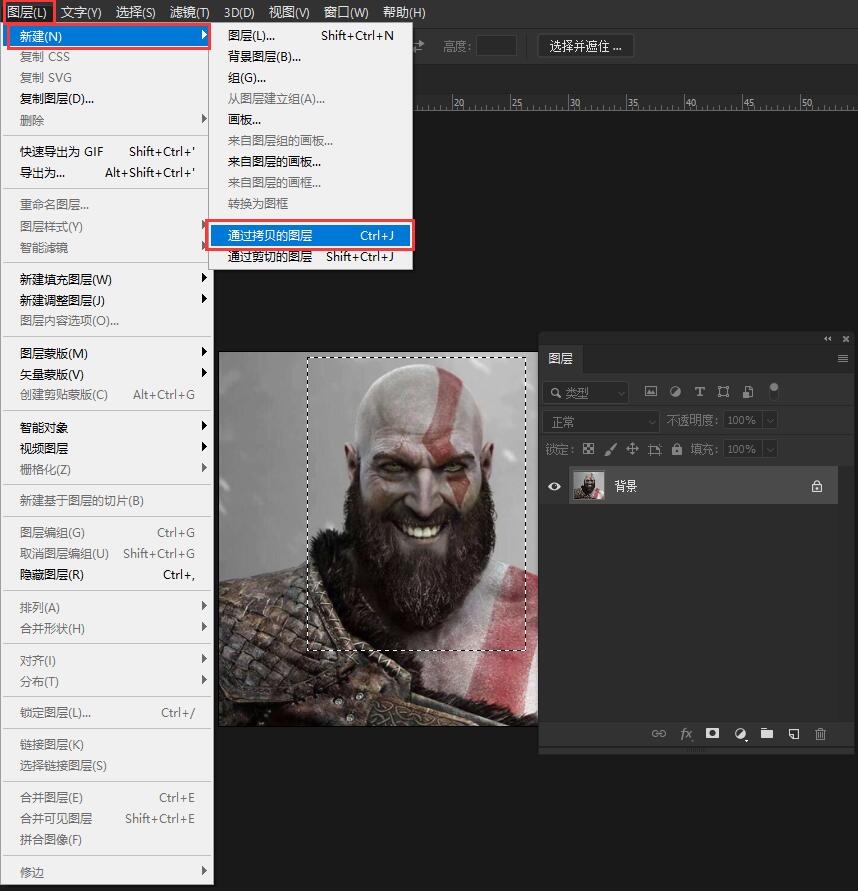The image size is (858, 891).
Task: Choose 来自图层的画板... entry
Action: 310,162
